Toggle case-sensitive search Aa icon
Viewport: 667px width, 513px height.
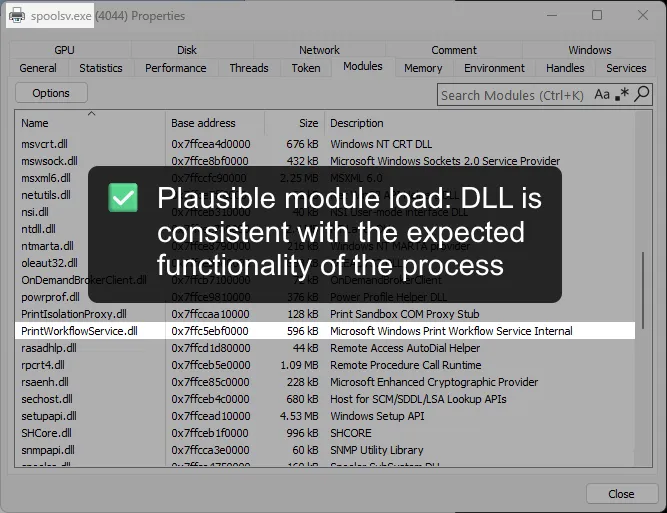pyautogui.click(x=602, y=94)
